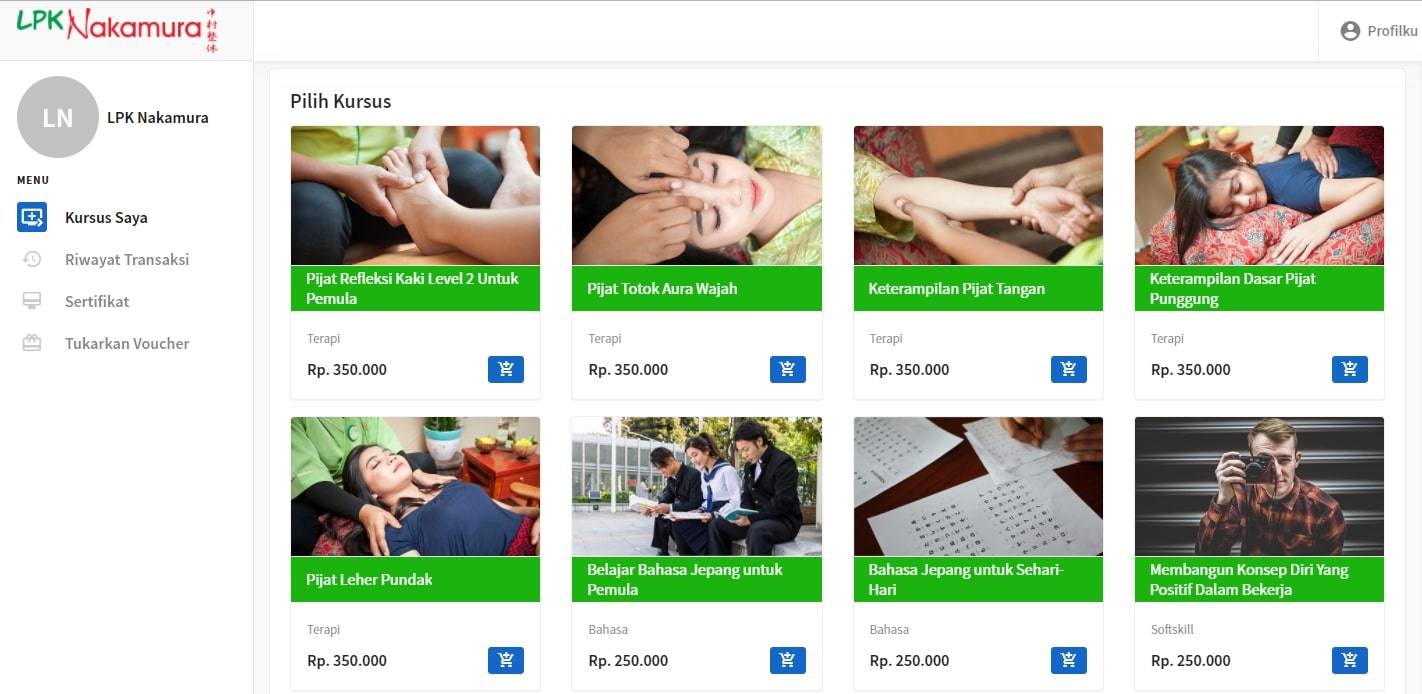1422x694 pixels.
Task: Add Pijat Refleksi Kaki Level 2 to cart
Action: (506, 369)
